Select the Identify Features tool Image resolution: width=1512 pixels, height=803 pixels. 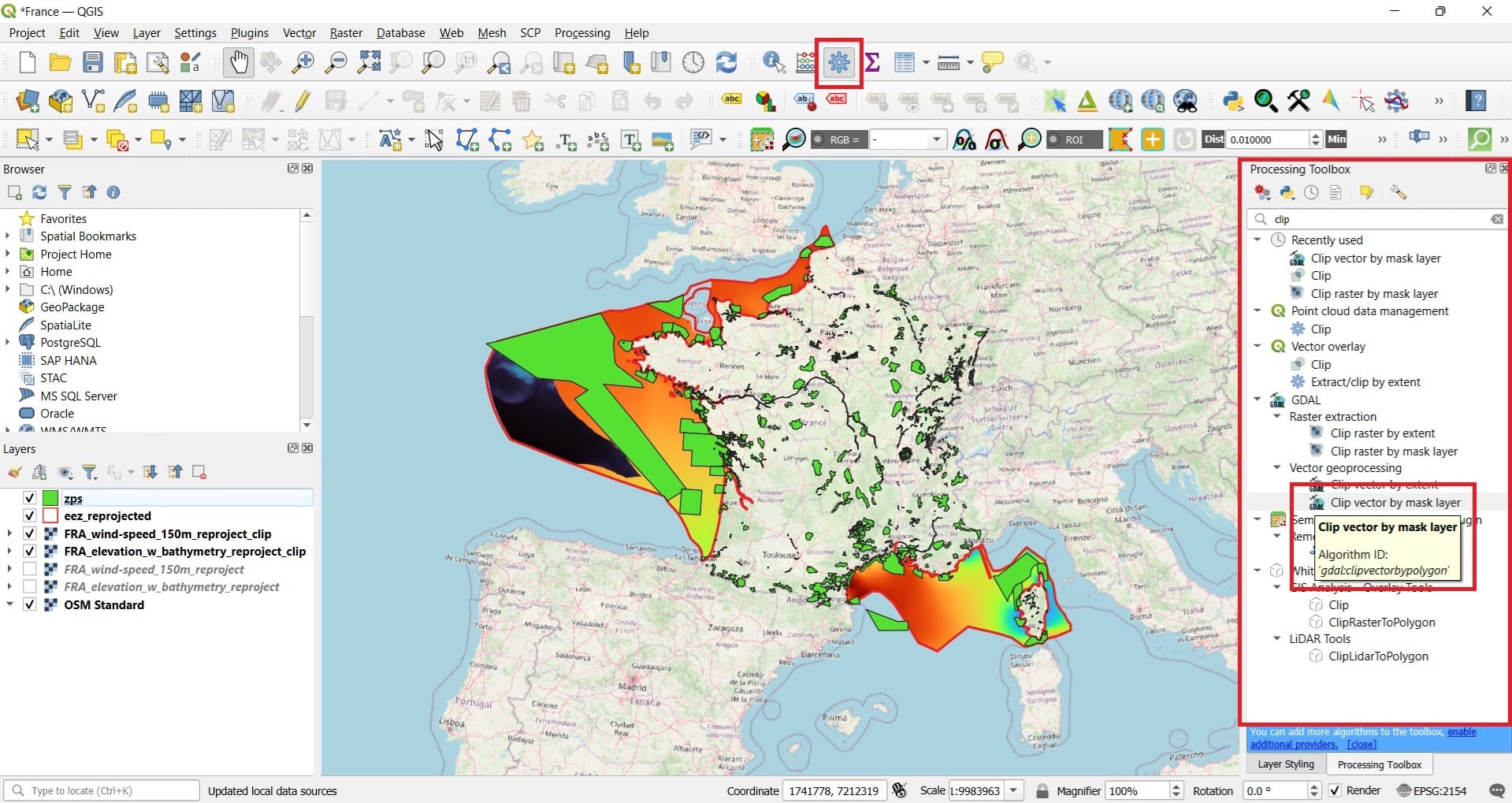coord(774,62)
